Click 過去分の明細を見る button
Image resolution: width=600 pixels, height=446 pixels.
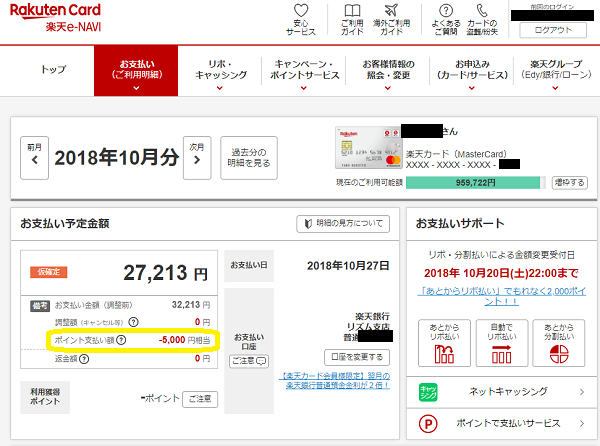pyautogui.click(x=249, y=158)
